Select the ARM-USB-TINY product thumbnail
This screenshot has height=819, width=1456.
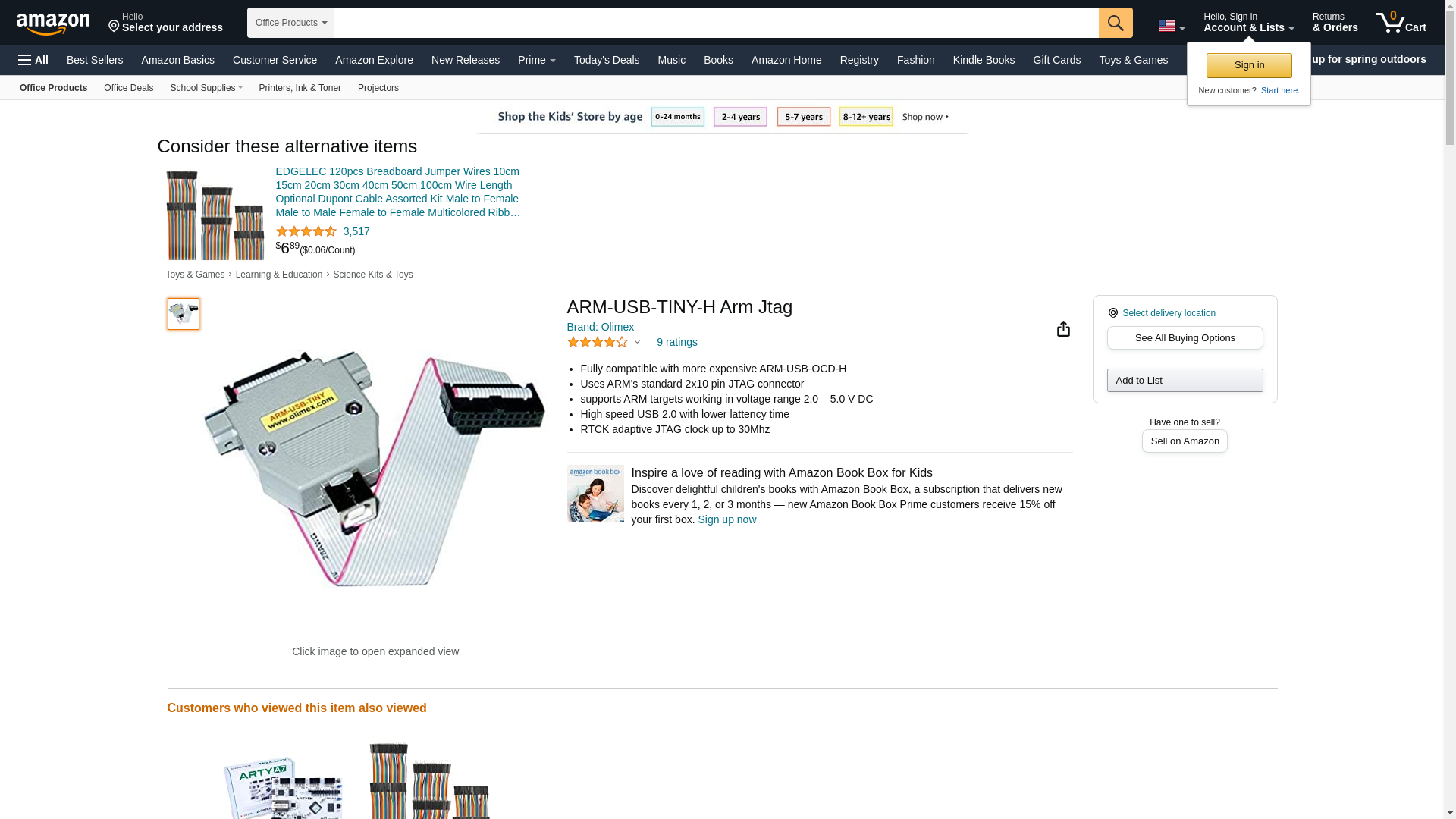(x=184, y=314)
